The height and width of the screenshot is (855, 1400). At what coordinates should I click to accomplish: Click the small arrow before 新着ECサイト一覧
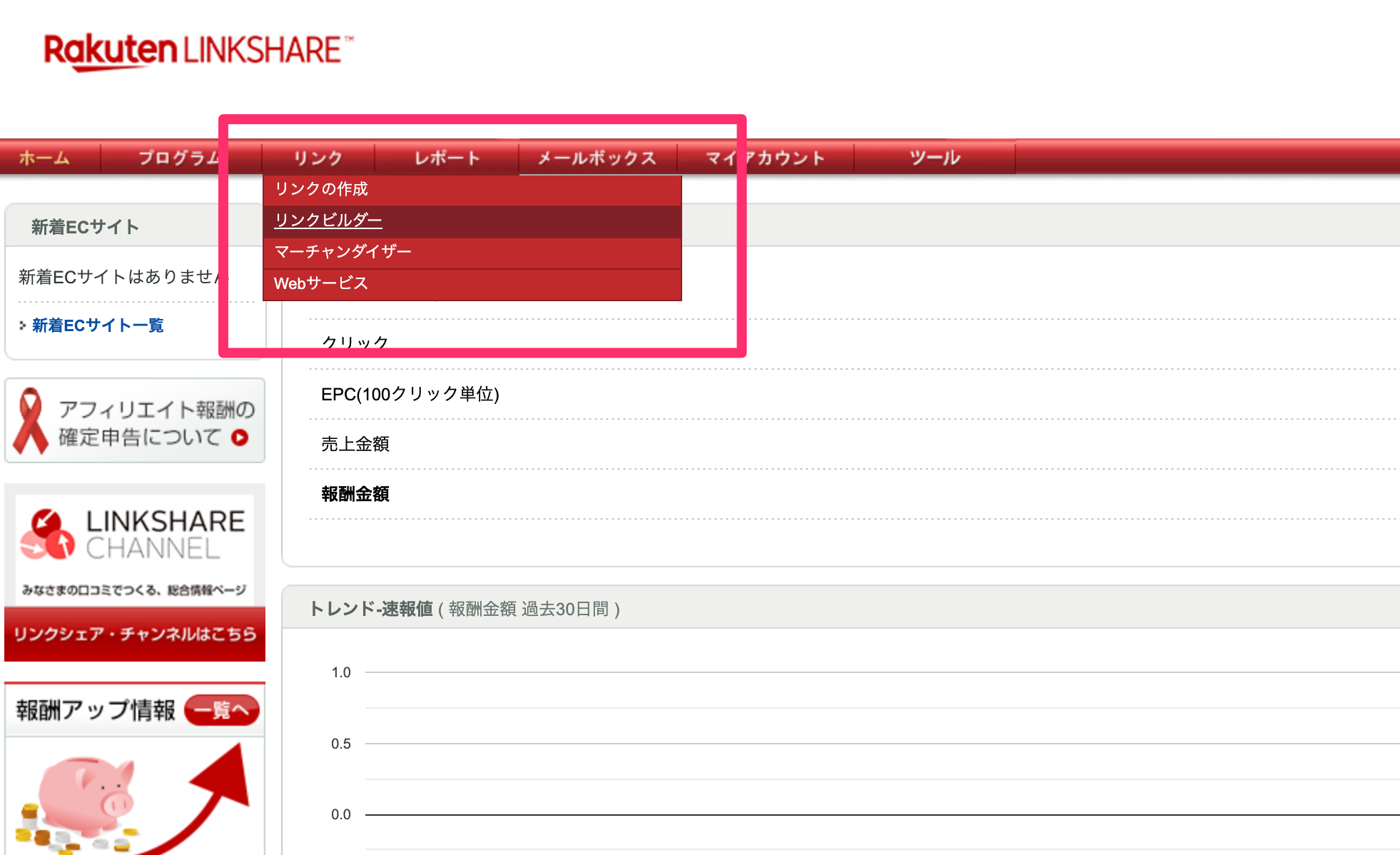23,325
